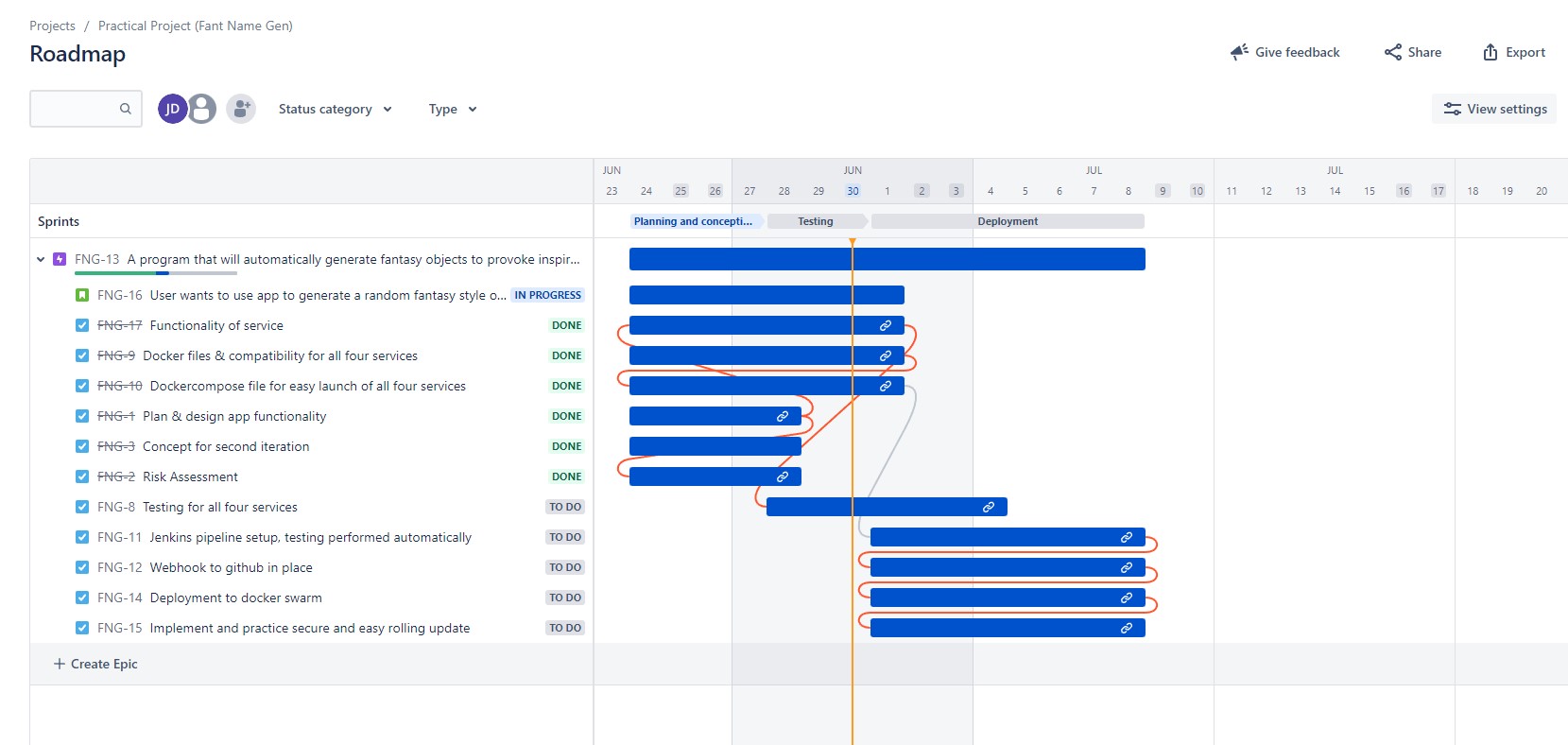Click the search magnifier icon
The image size is (1568, 745).
pyautogui.click(x=125, y=109)
